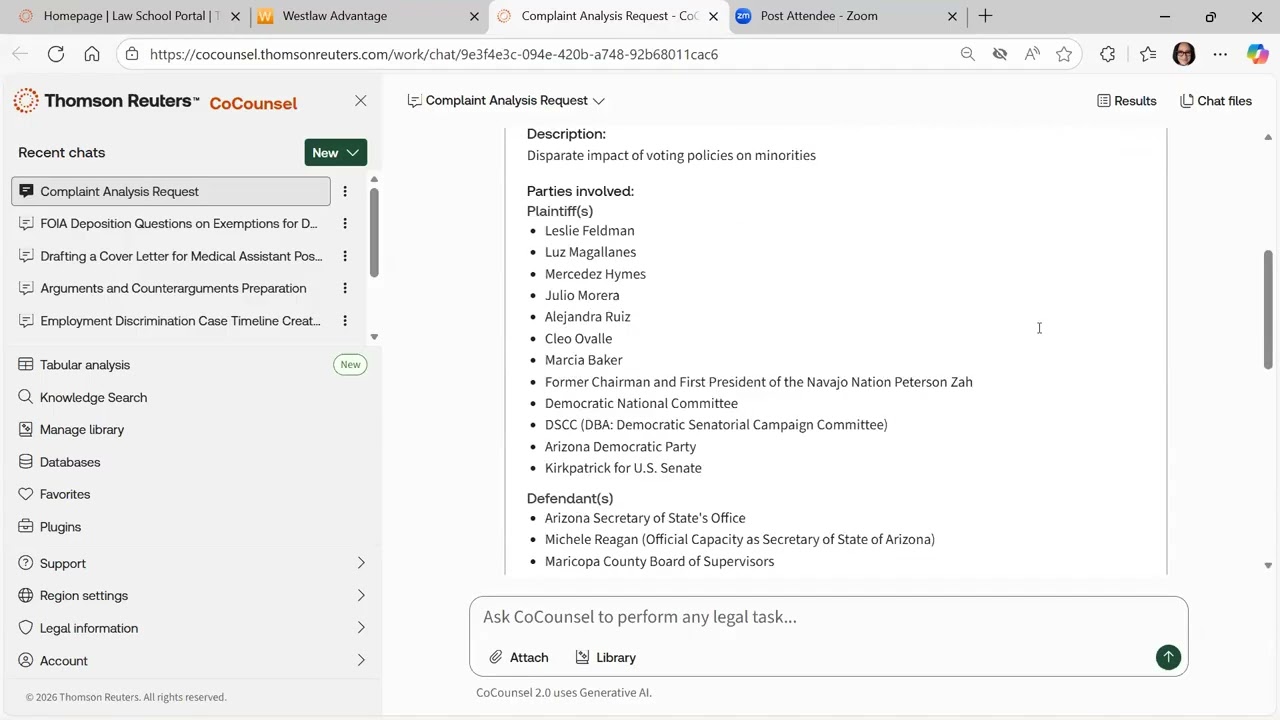The width and height of the screenshot is (1280, 720).
Task: Expand the New chat dropdown
Action: [x=336, y=152]
